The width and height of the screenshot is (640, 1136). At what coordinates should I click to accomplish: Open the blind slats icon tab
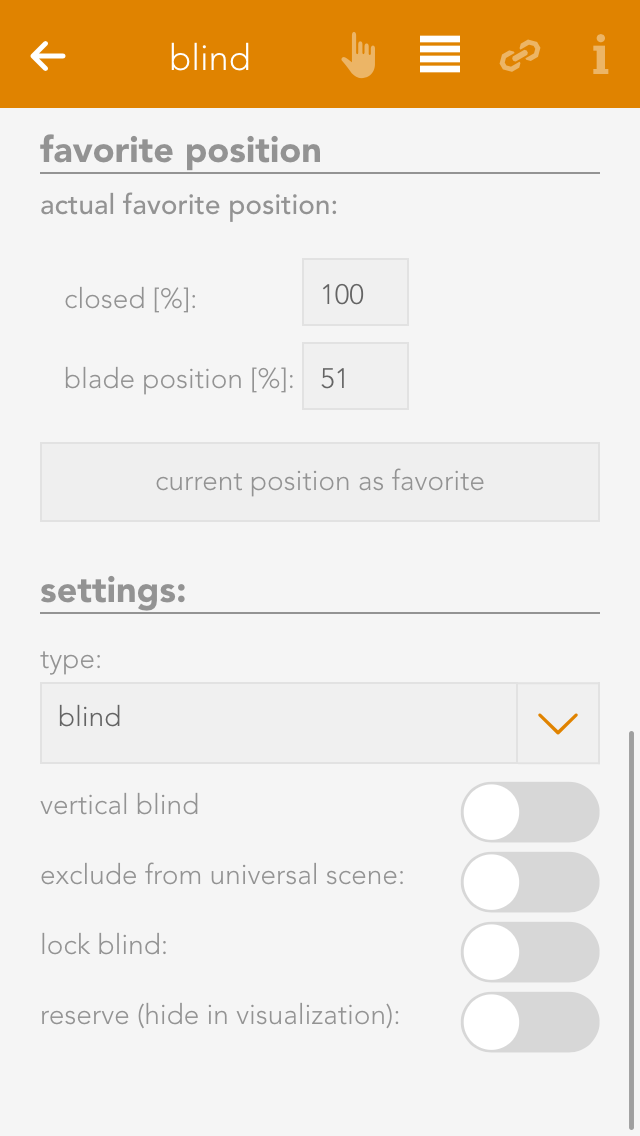[x=440, y=56]
